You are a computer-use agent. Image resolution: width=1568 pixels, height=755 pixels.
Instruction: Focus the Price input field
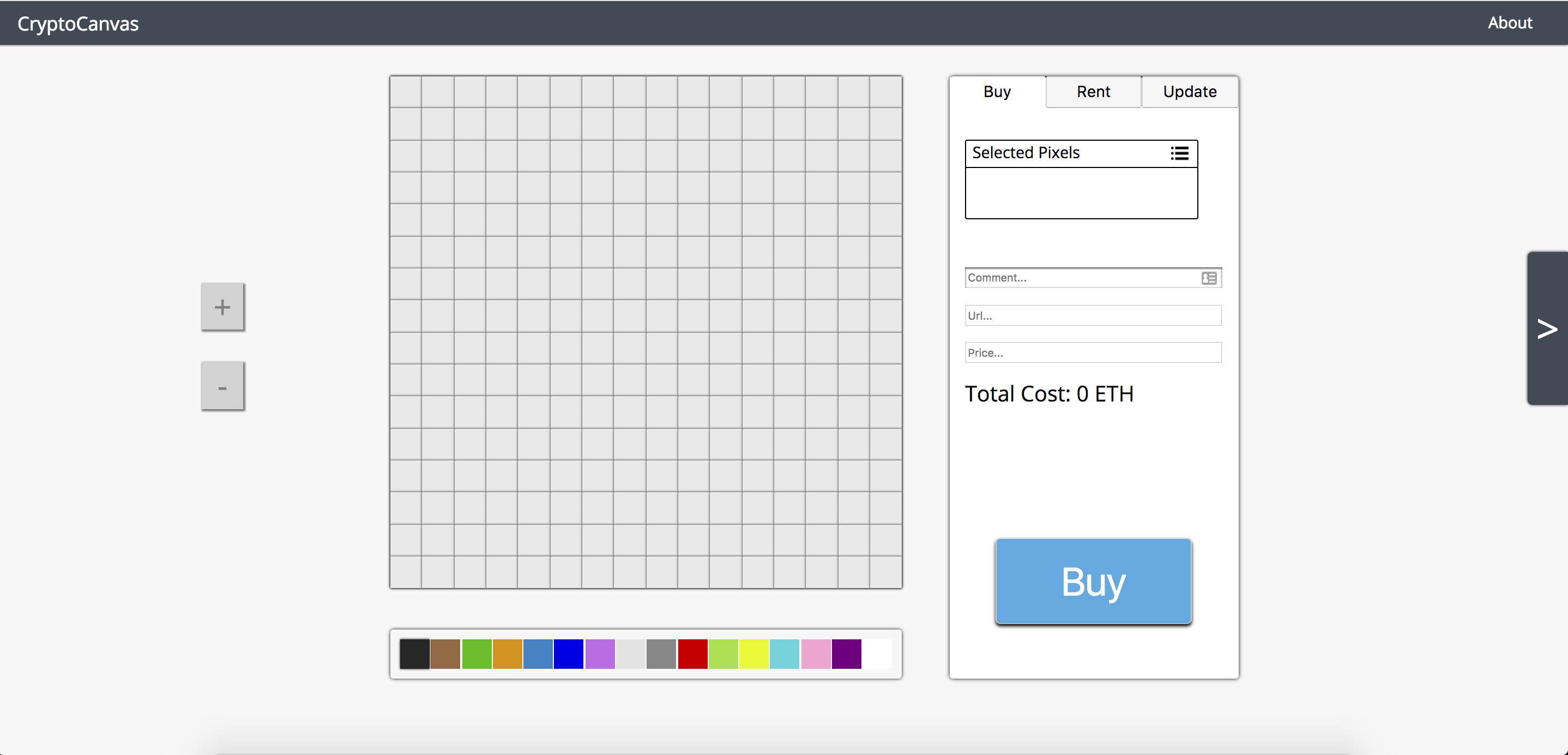[x=1093, y=352]
